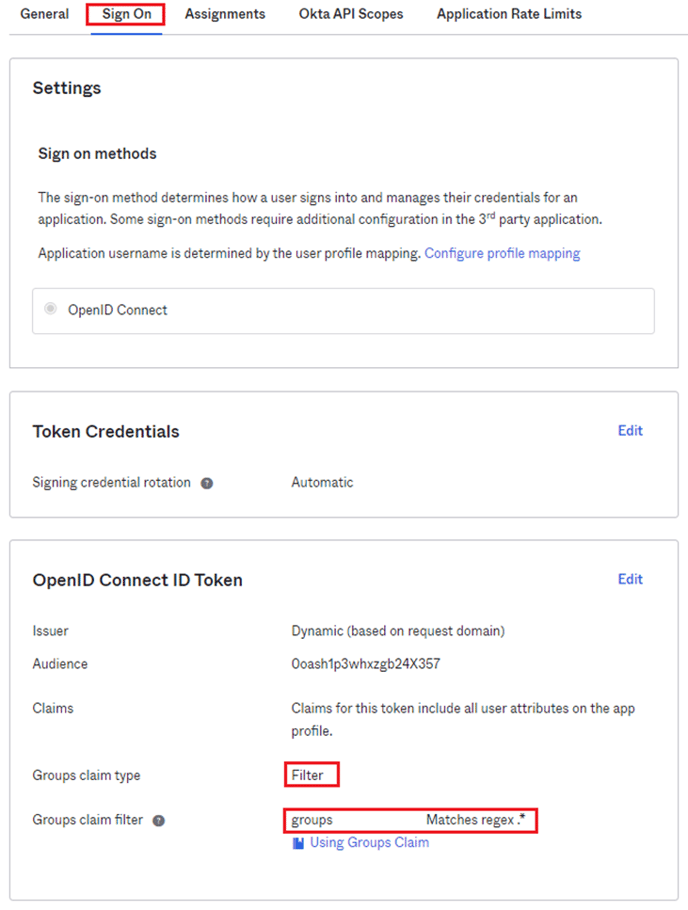This screenshot has width=688, height=910.
Task: Click the Filter value of Groups claim type
Action: 308,775
